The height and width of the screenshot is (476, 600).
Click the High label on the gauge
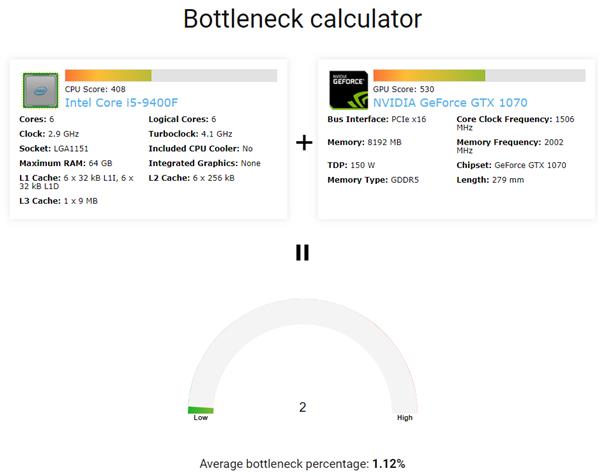[x=404, y=418]
